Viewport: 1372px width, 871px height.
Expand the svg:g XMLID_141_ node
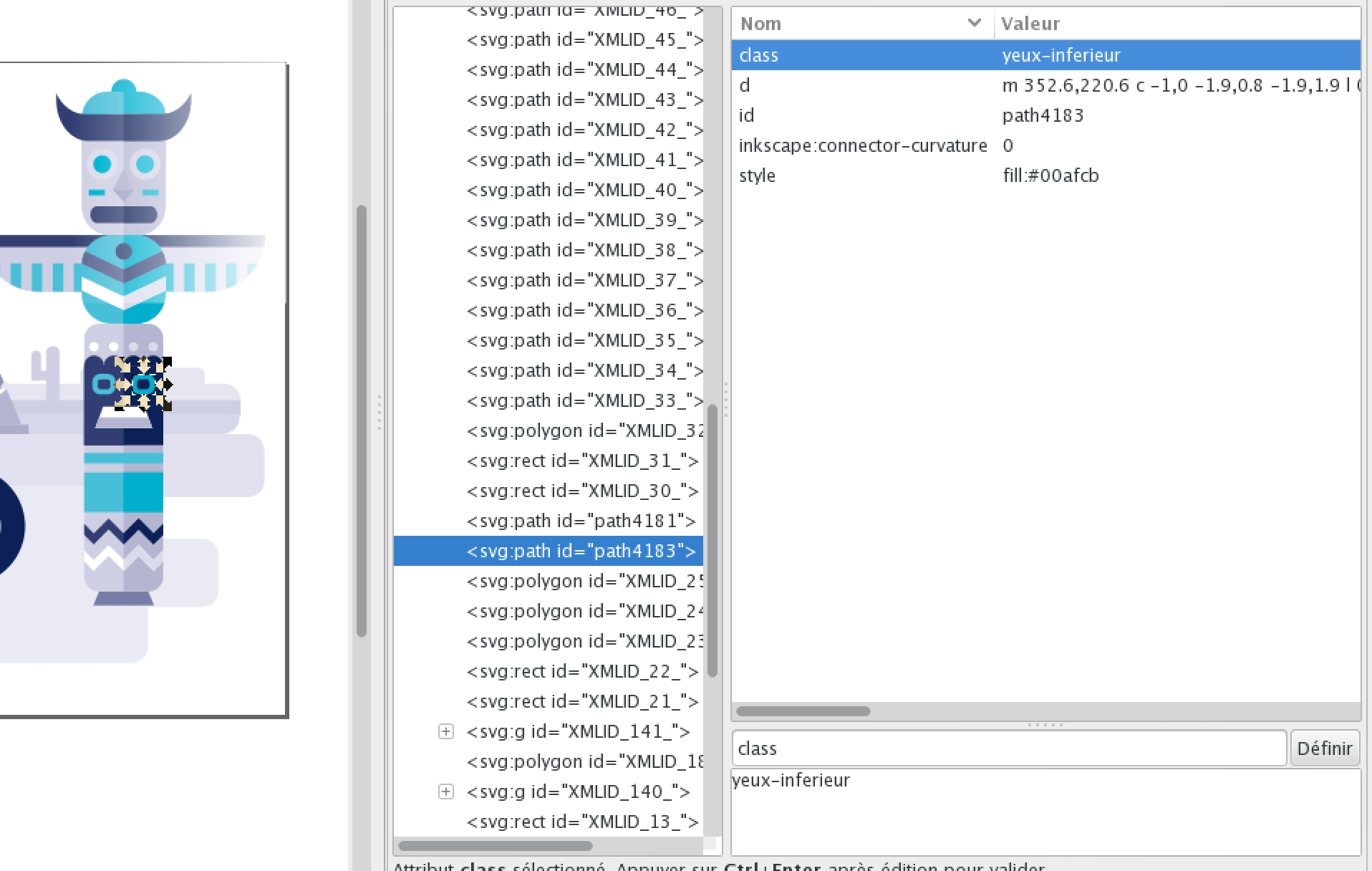coord(446,731)
